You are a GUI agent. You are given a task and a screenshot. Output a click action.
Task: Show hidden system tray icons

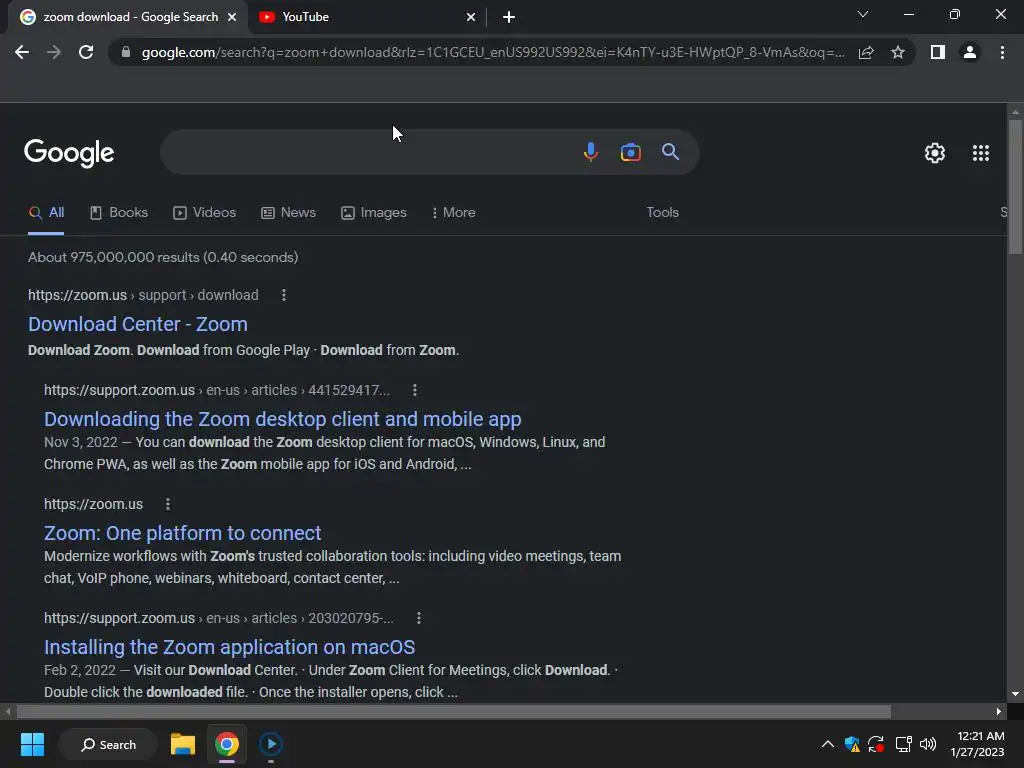tap(827, 744)
